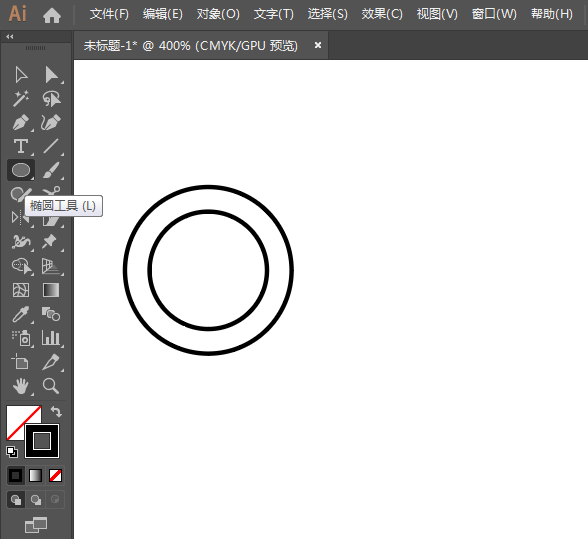Choose the Paintbrush tool
Image resolution: width=588 pixels, height=539 pixels.
[x=51, y=170]
